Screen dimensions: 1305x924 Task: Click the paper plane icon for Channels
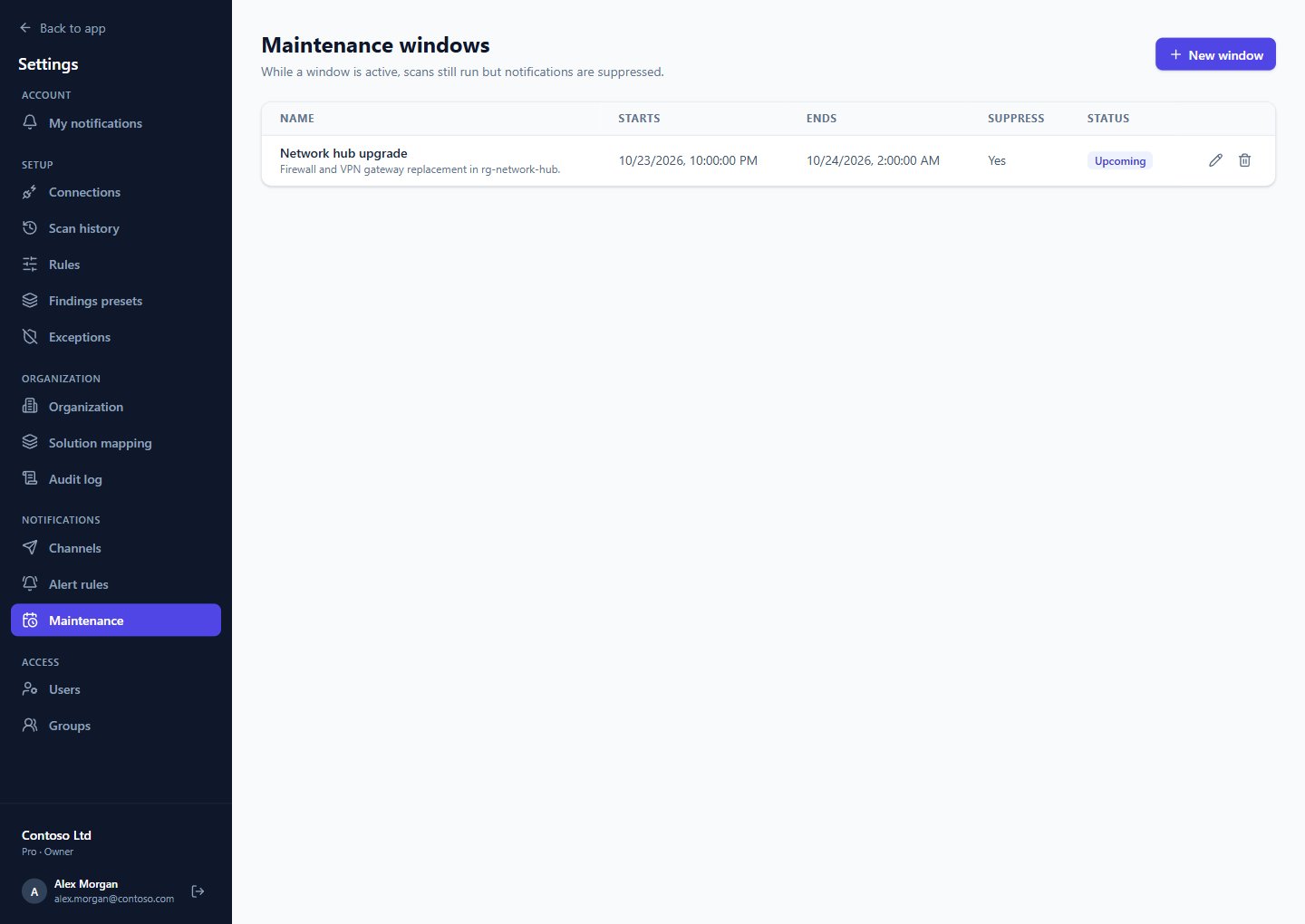[x=30, y=548]
